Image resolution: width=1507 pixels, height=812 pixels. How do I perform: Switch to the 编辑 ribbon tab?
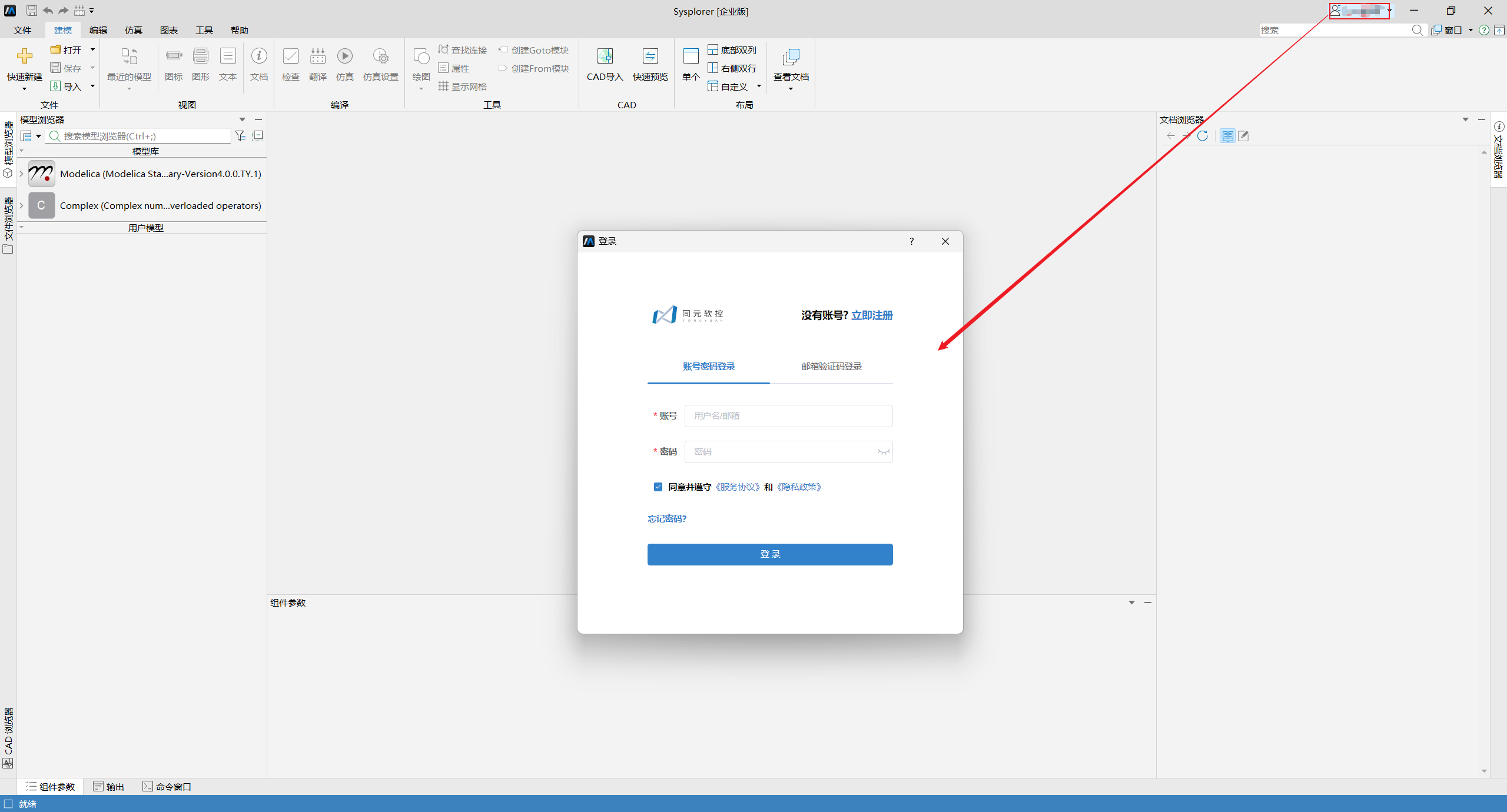[x=98, y=30]
